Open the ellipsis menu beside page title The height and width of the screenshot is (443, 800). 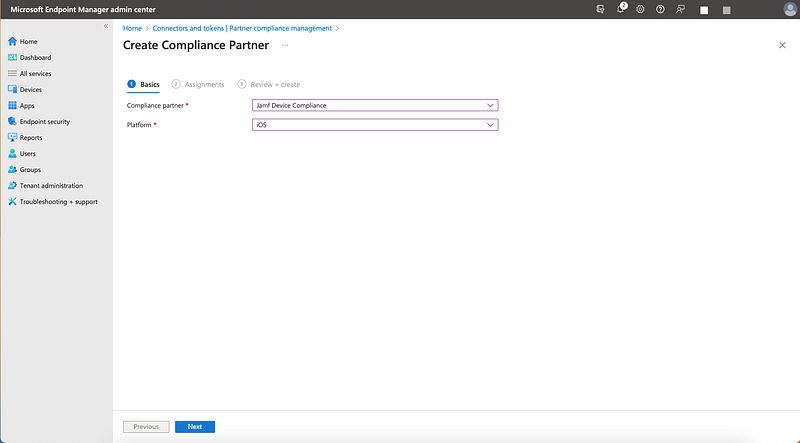point(285,45)
